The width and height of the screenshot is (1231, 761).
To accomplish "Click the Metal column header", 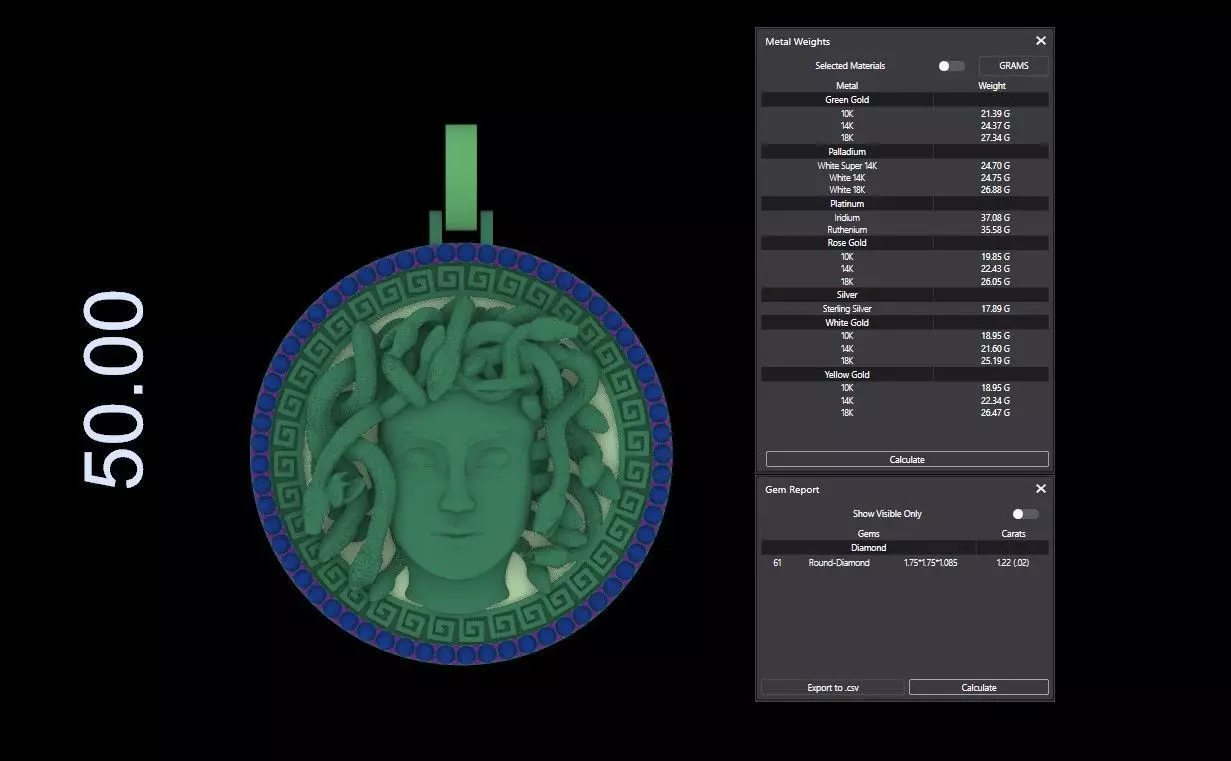I will coord(847,86).
